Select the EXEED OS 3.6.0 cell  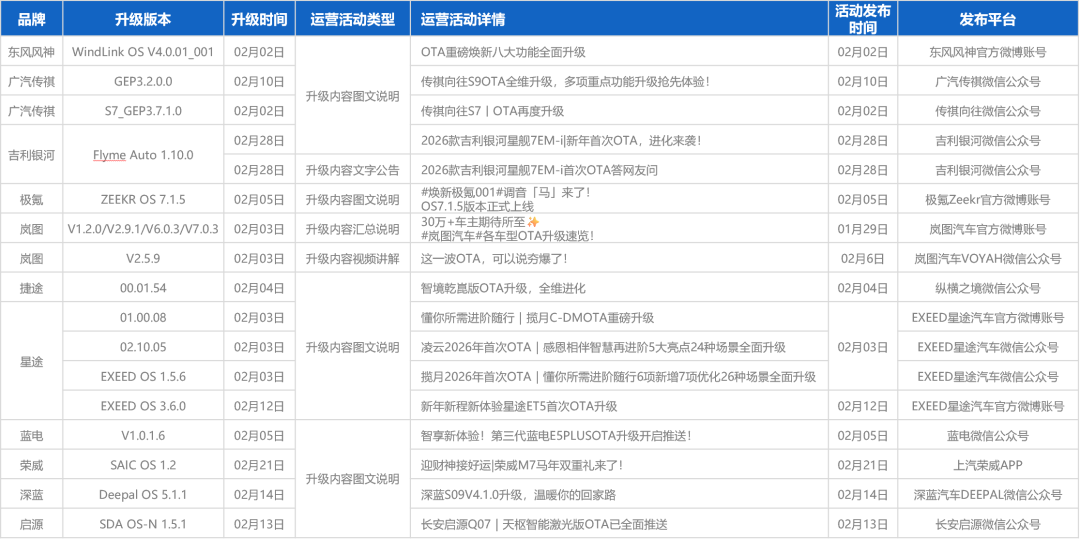pos(143,406)
